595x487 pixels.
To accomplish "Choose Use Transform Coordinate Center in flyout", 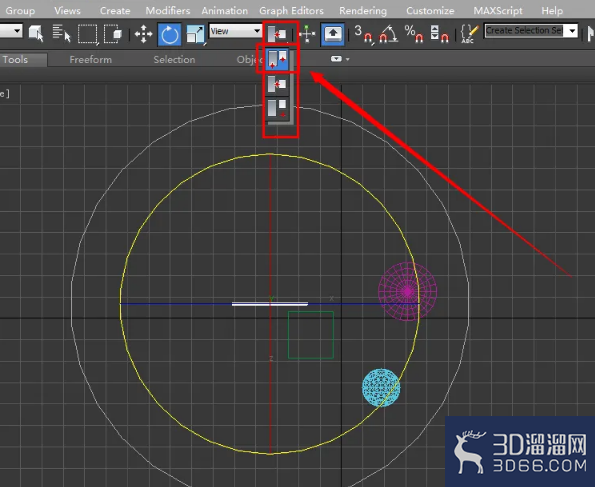I will pyautogui.click(x=277, y=109).
